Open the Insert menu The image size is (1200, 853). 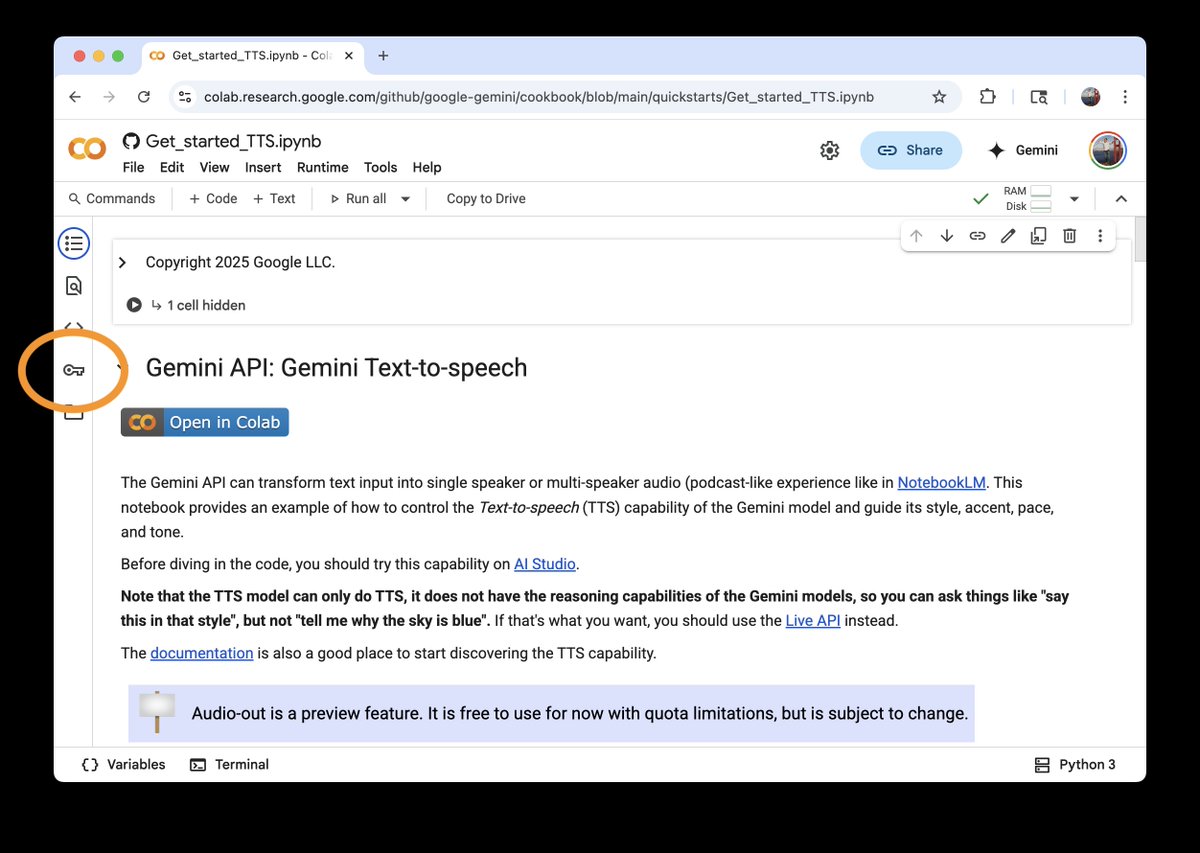tap(263, 167)
